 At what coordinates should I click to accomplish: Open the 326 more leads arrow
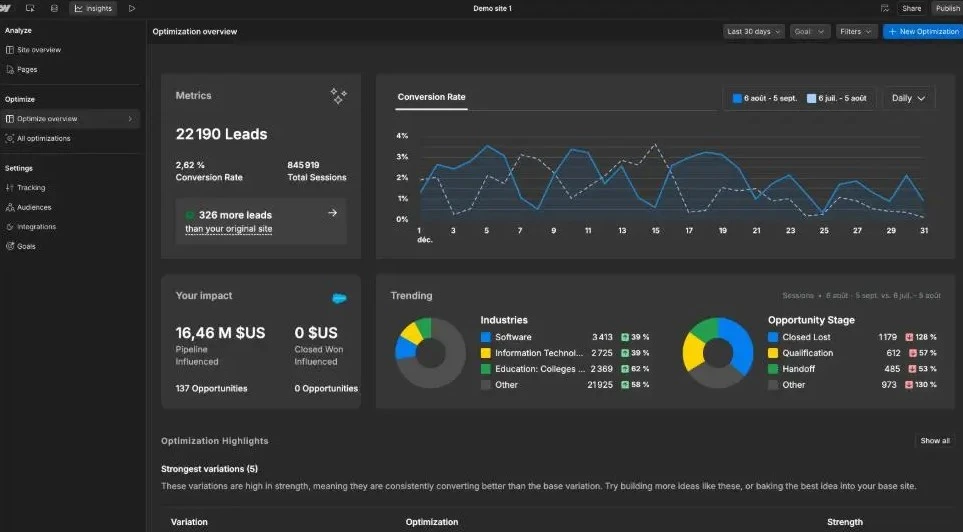[x=332, y=213]
